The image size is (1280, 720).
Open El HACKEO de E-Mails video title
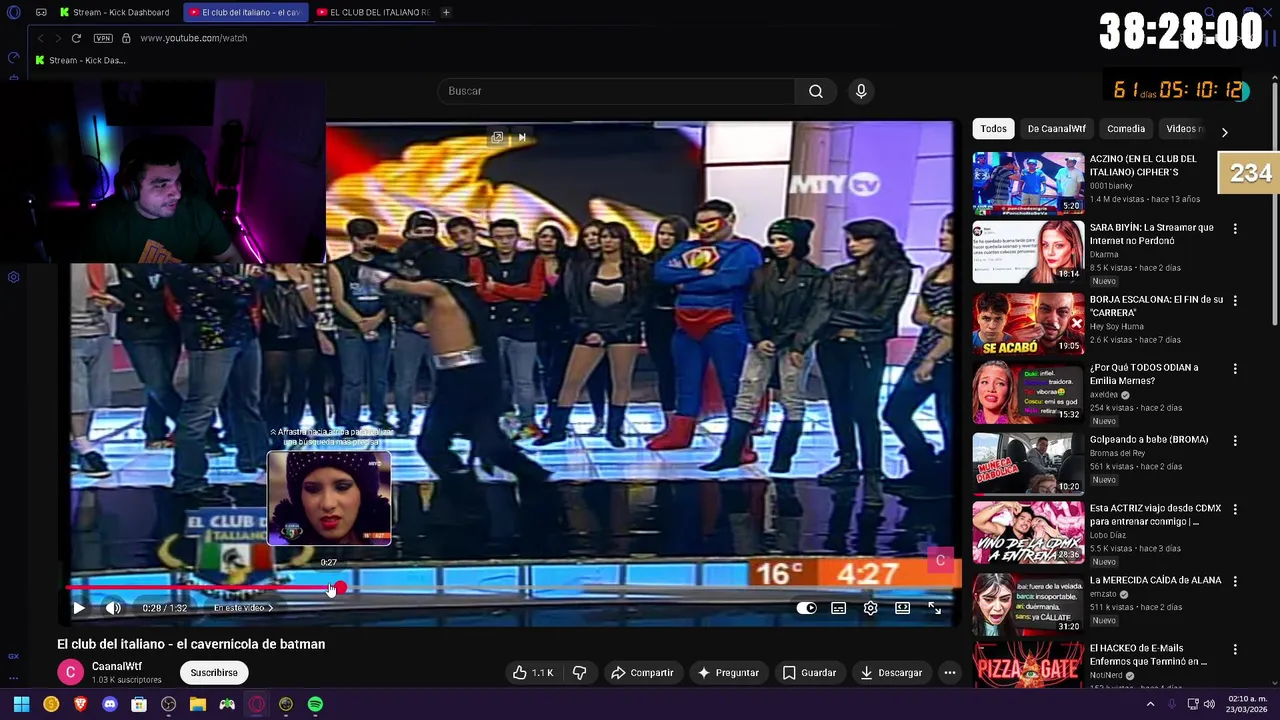tap(1148, 655)
